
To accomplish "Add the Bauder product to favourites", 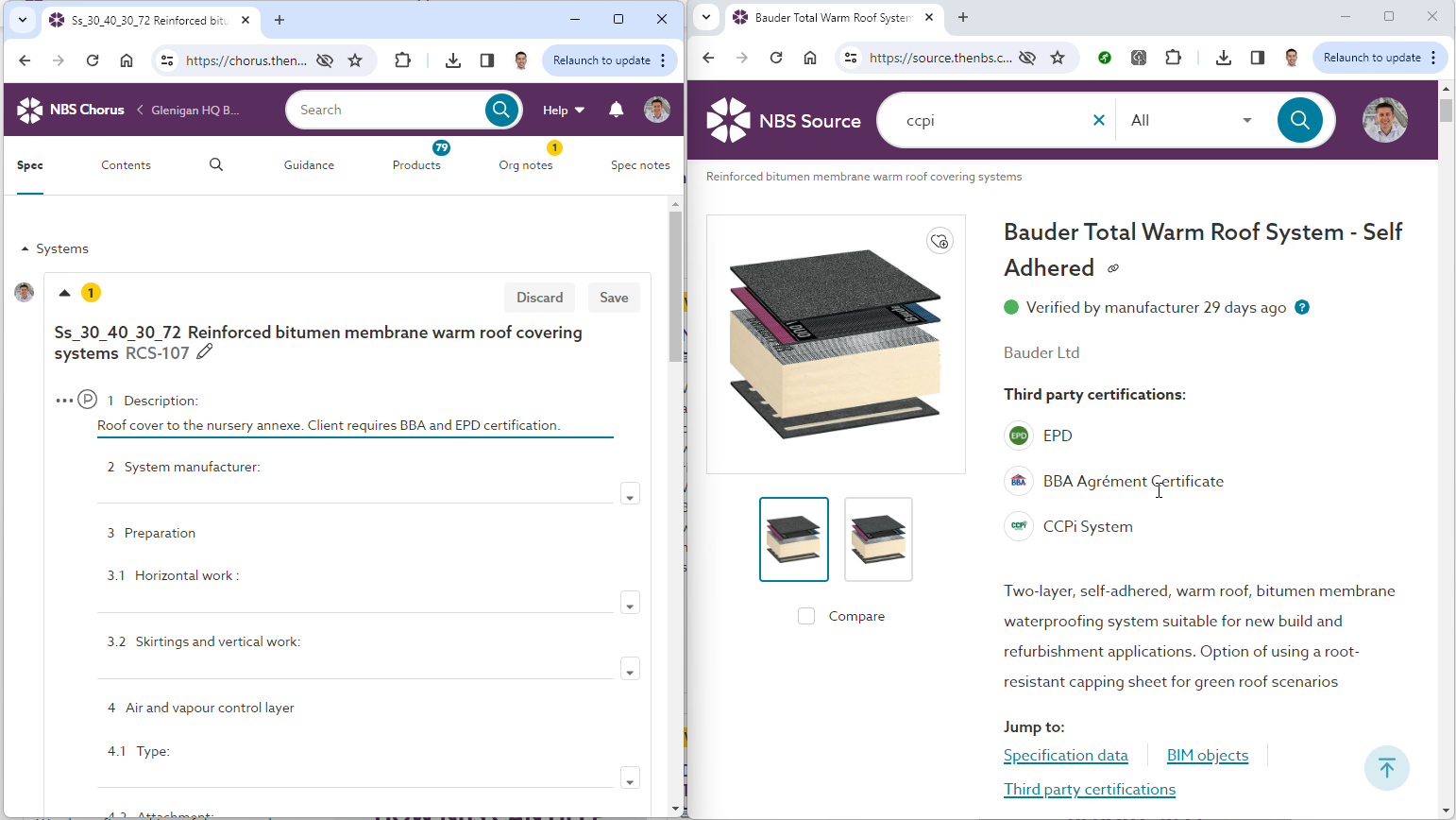I will 940,241.
